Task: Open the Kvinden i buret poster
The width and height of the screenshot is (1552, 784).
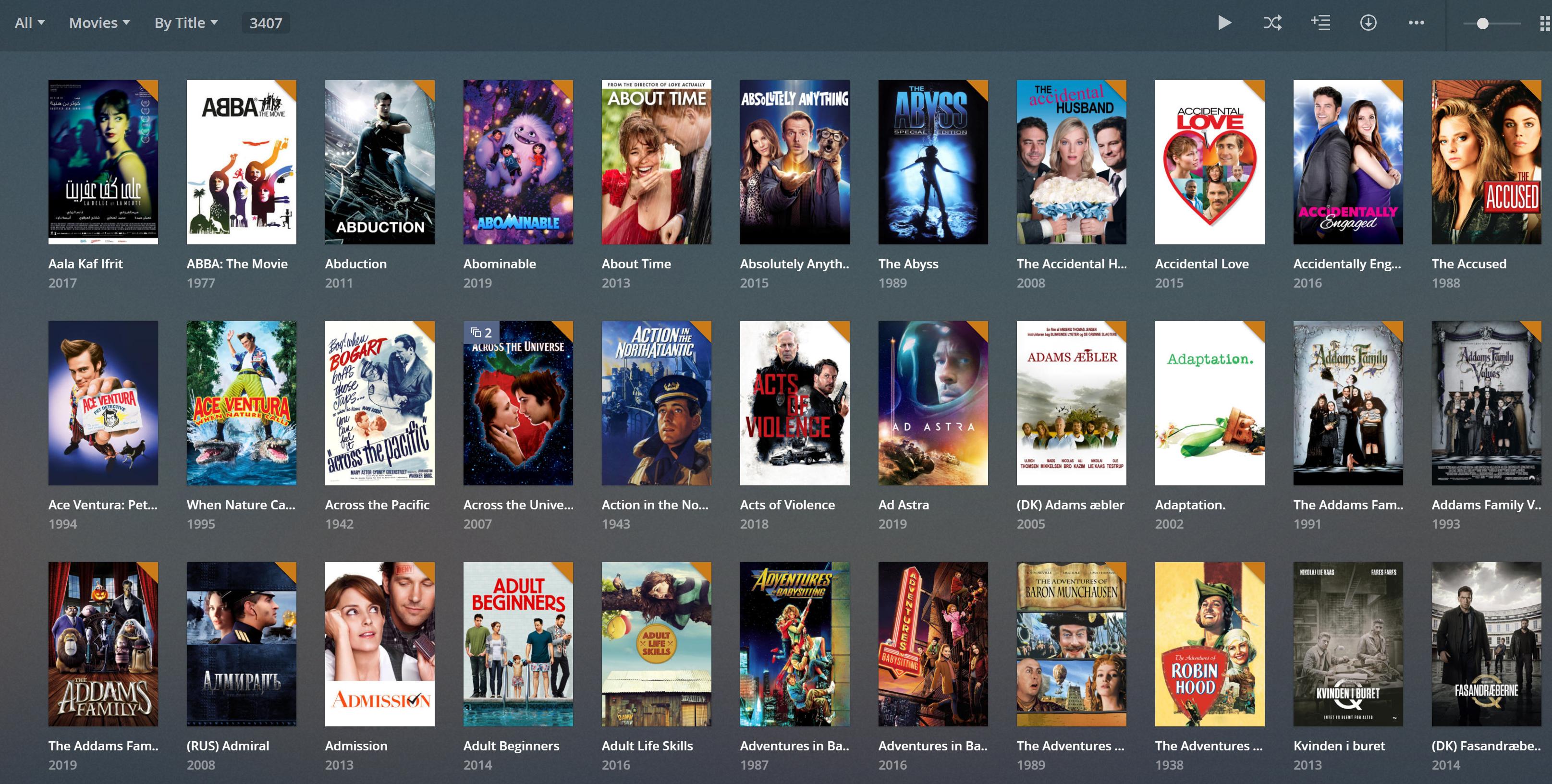Action: (1348, 644)
